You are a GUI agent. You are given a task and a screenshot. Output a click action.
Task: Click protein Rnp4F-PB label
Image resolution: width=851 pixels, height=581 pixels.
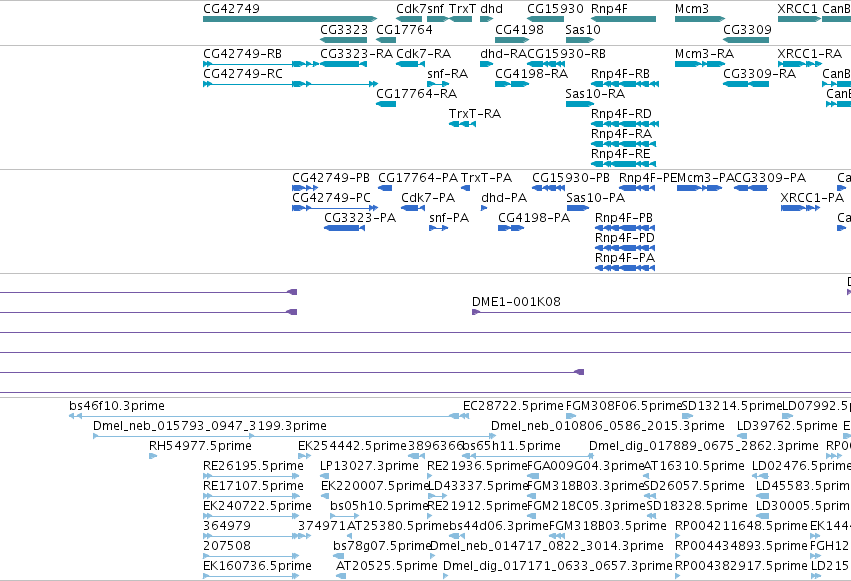pos(624,218)
